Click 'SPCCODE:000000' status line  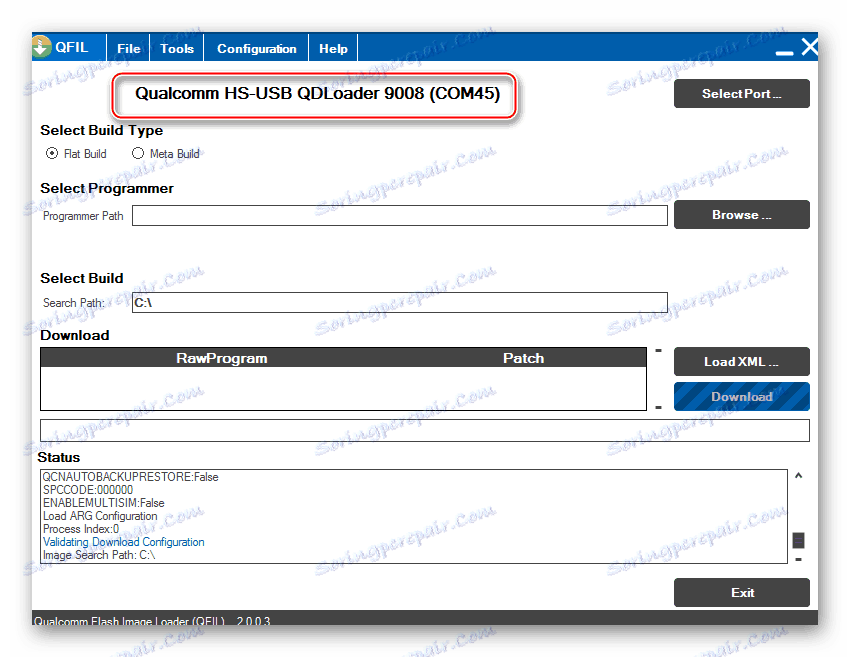pyautogui.click(x=88, y=490)
